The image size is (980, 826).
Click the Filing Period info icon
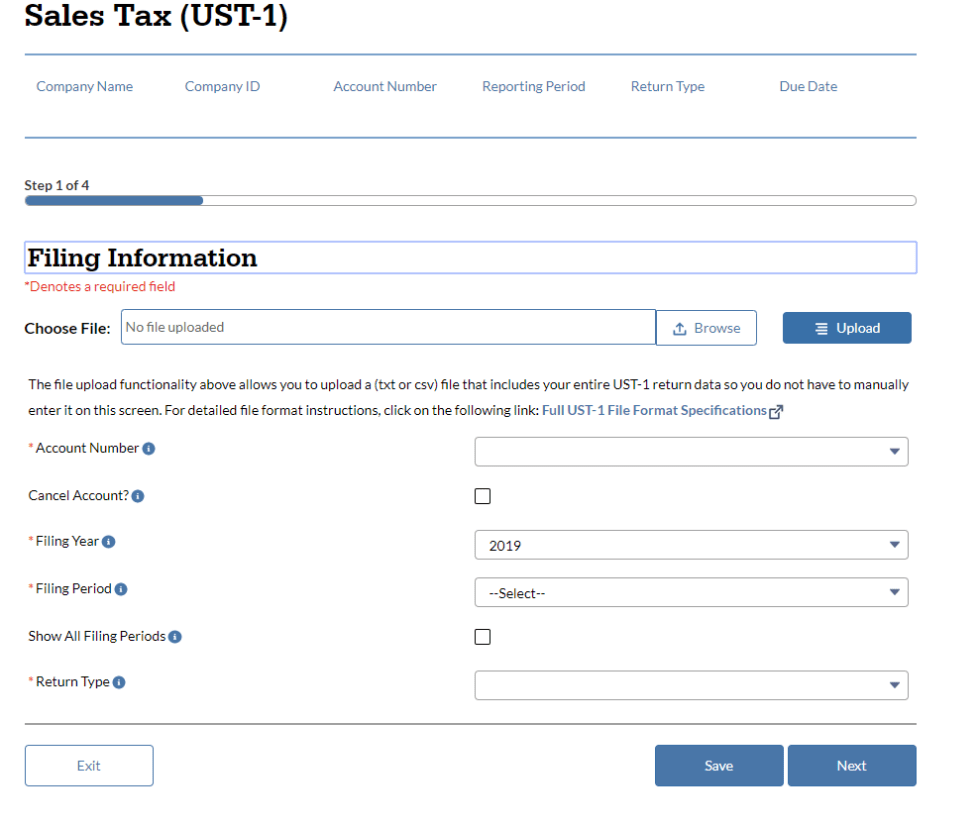(121, 588)
